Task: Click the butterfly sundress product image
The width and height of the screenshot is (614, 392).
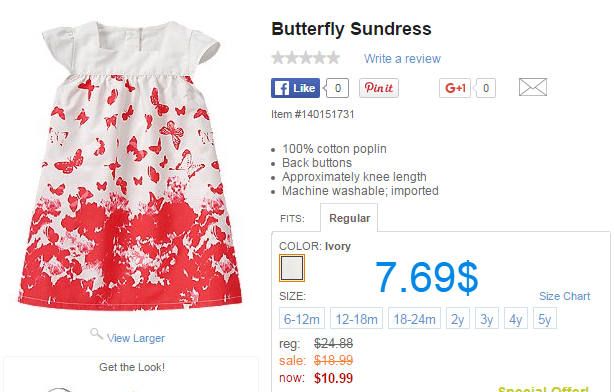Action: coord(130,164)
